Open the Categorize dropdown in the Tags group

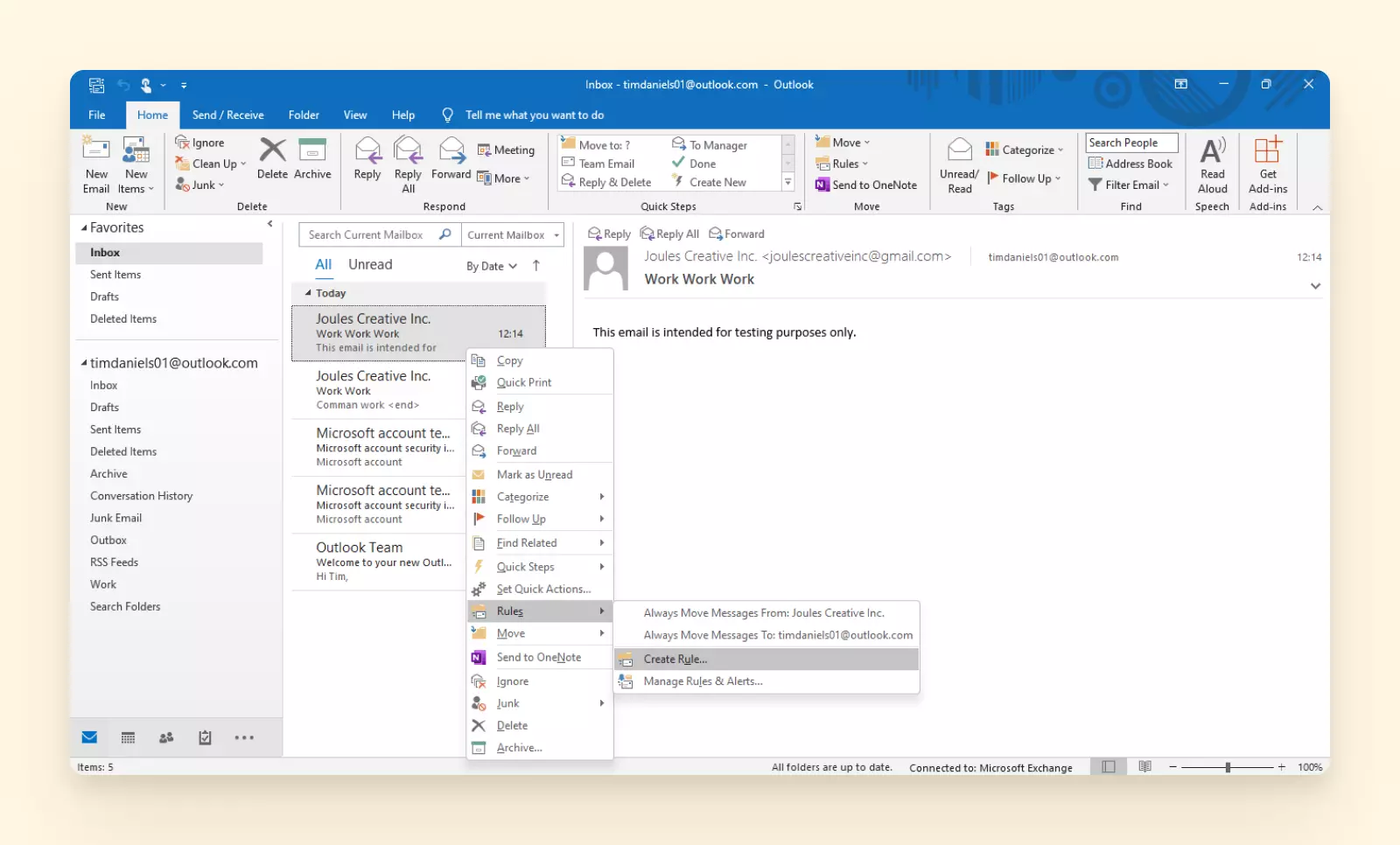(x=1024, y=150)
